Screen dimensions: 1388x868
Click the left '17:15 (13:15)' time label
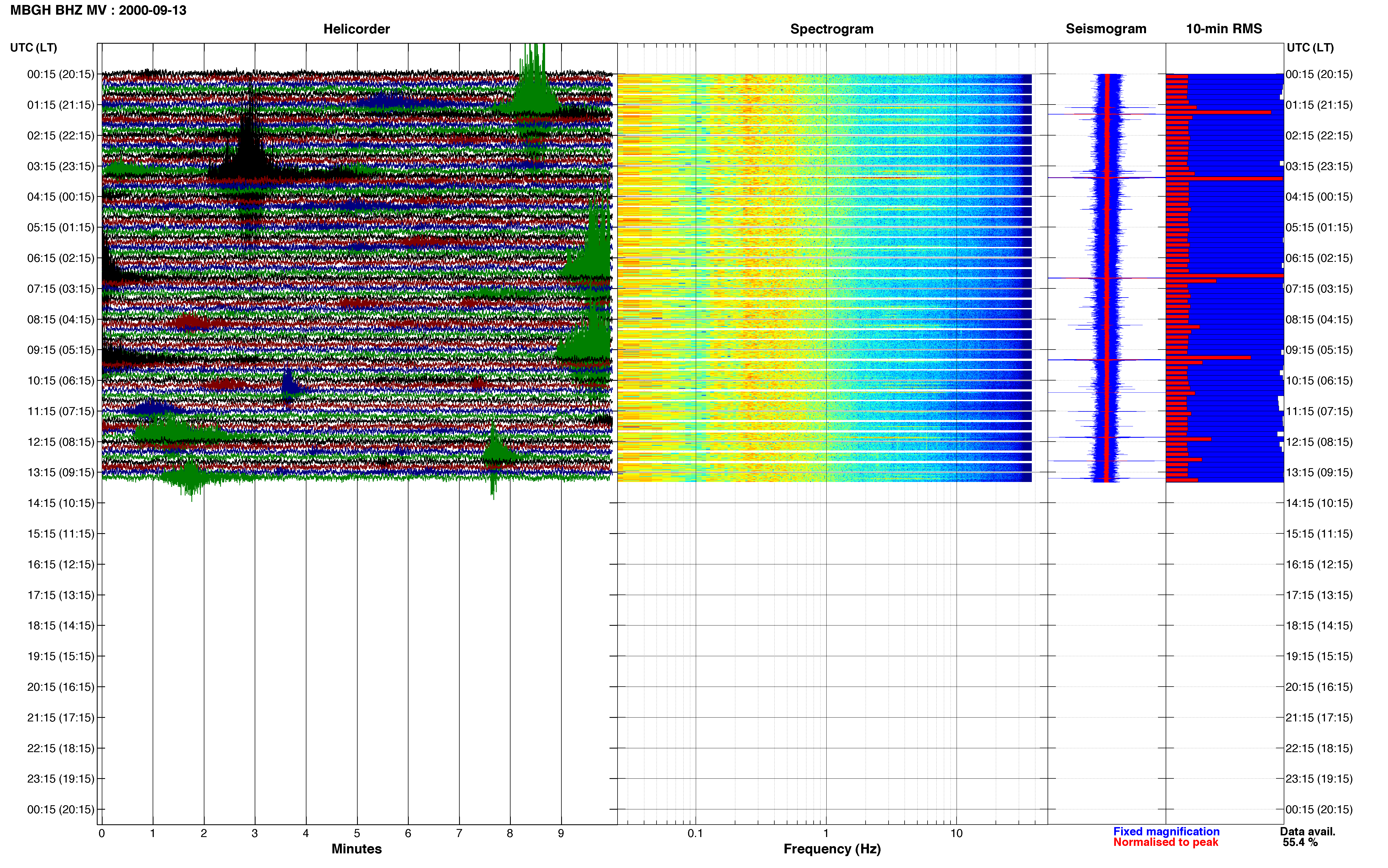(x=61, y=595)
